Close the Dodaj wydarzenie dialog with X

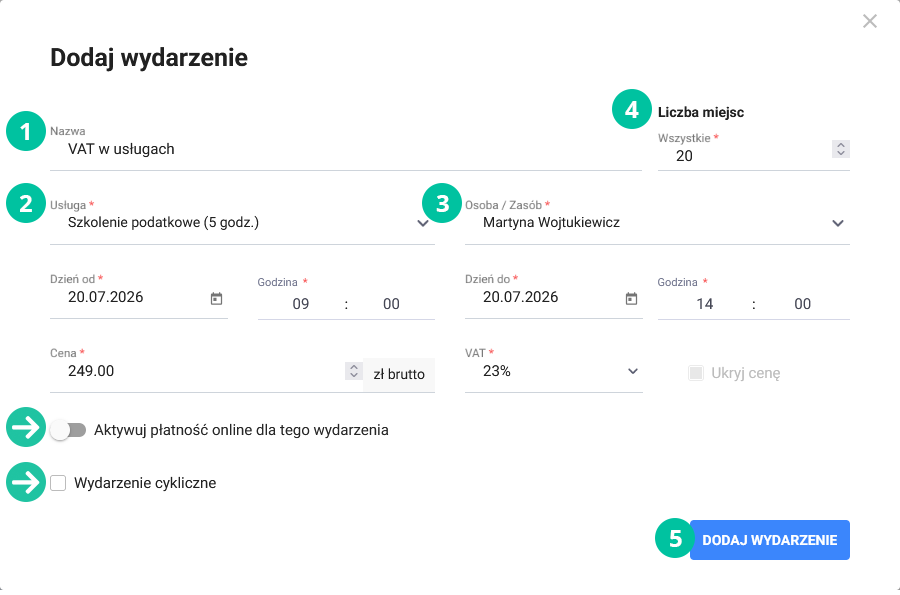(870, 21)
